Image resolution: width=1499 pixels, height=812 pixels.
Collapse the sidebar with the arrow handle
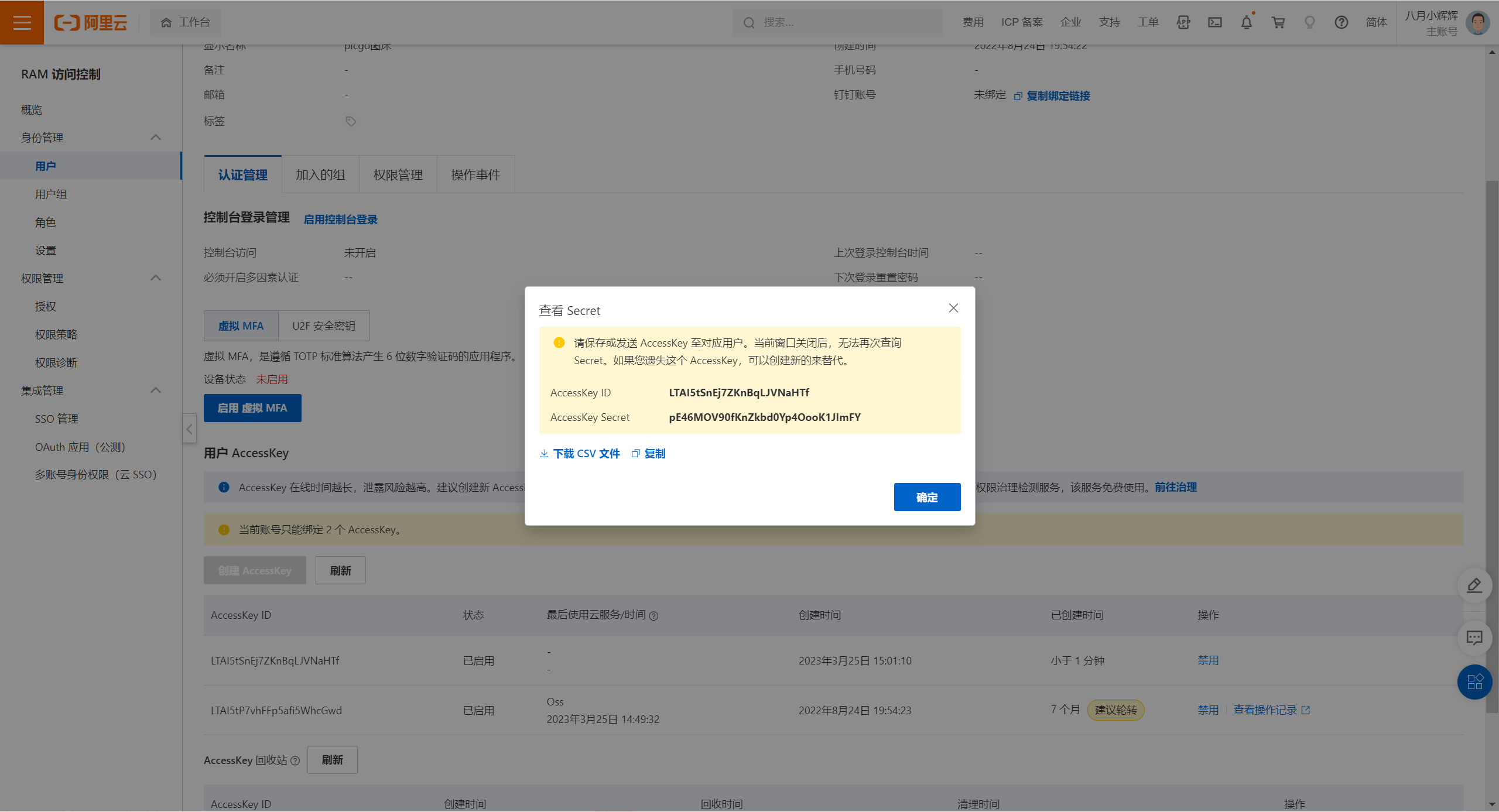click(x=189, y=429)
